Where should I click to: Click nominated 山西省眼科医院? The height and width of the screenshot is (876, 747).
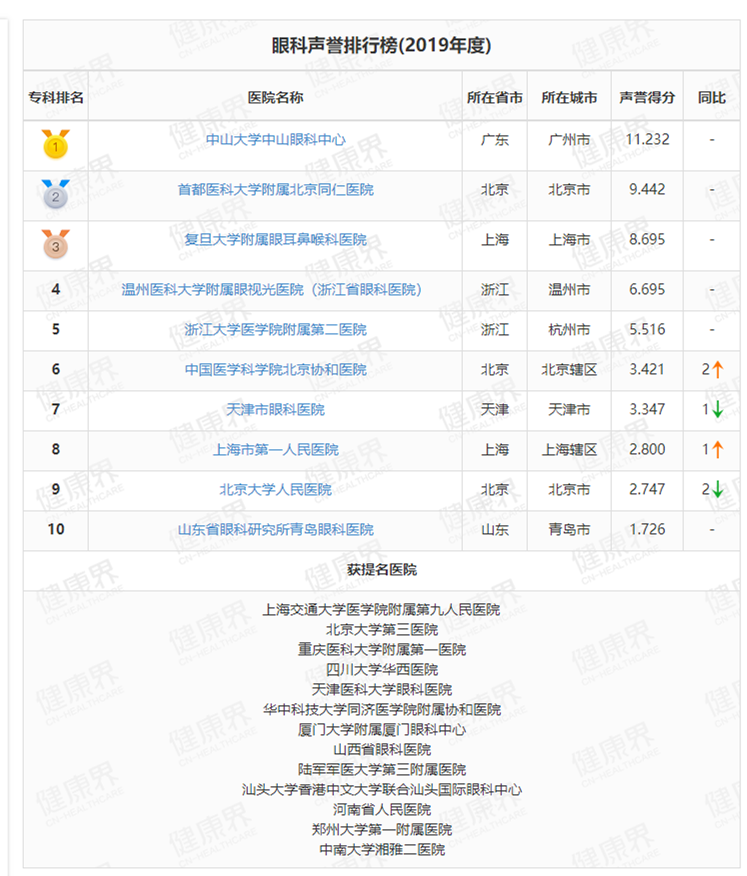click(x=382, y=750)
